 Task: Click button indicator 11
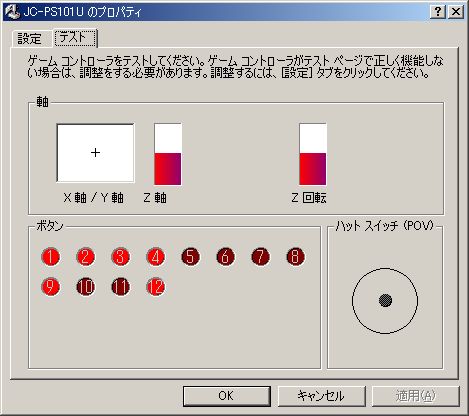coord(120,287)
